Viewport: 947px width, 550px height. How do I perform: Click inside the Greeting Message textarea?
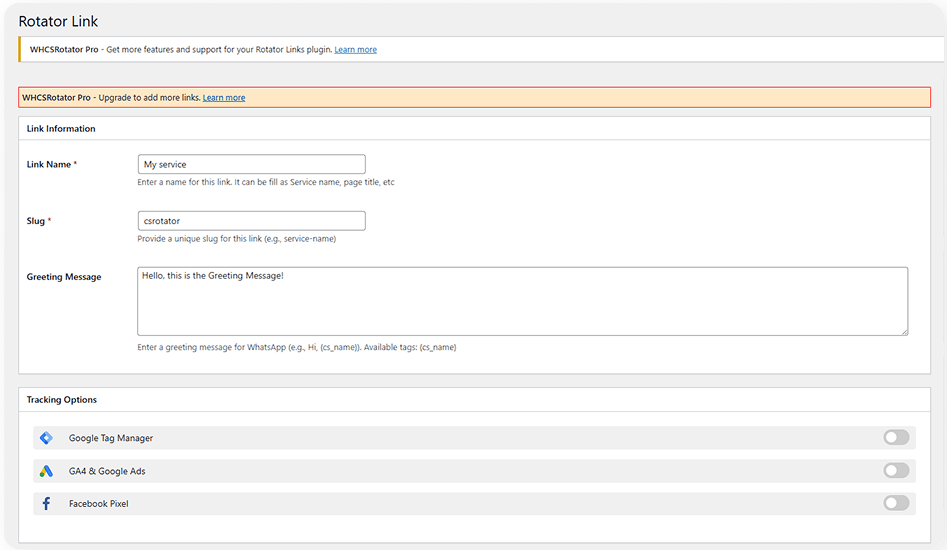coord(522,301)
